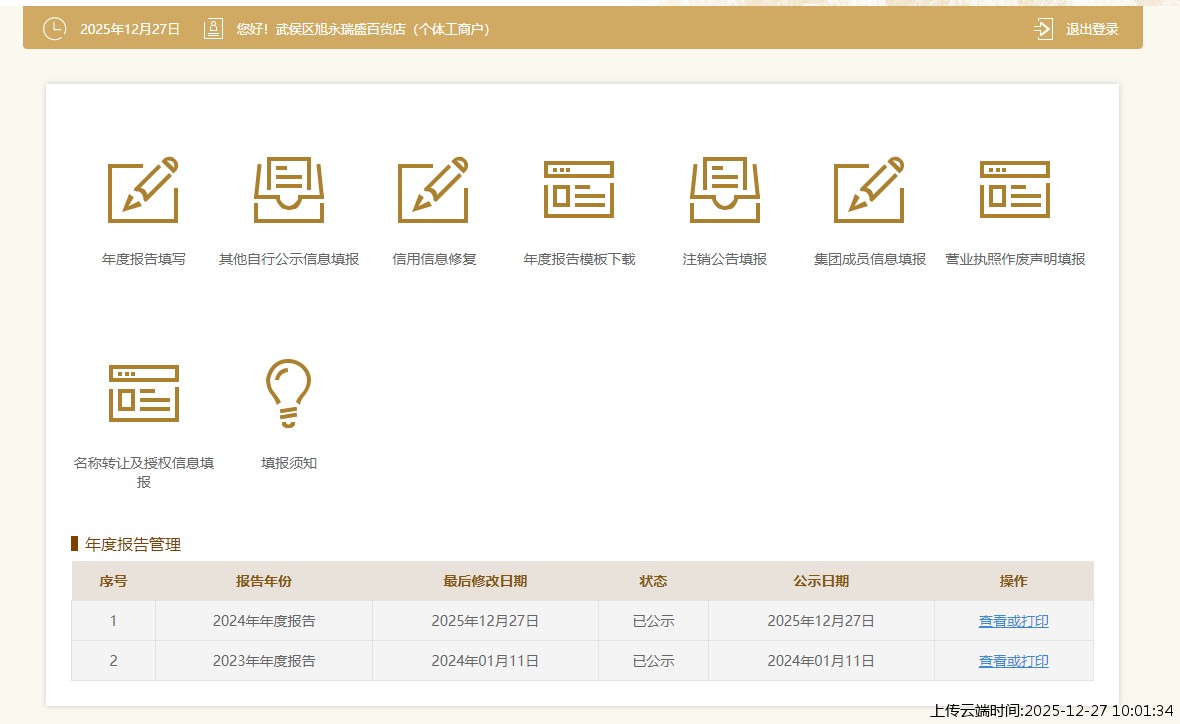The width and height of the screenshot is (1180, 724).
Task: Click the 退出登录 text link
Action: [1092, 29]
